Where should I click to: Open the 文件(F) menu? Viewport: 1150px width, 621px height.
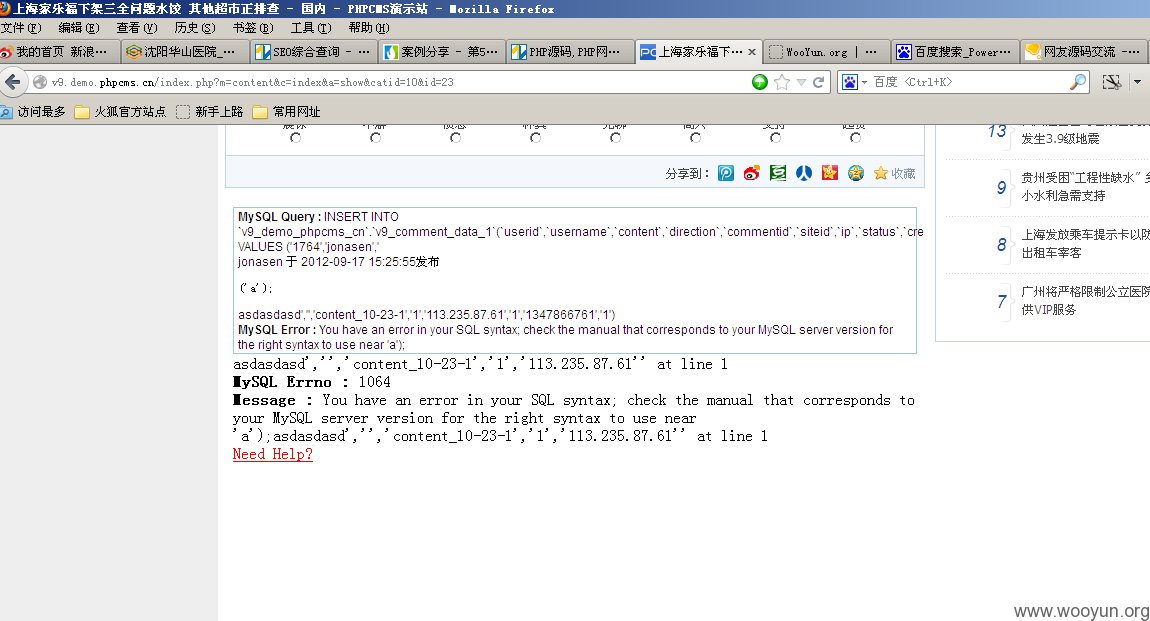coord(21,28)
